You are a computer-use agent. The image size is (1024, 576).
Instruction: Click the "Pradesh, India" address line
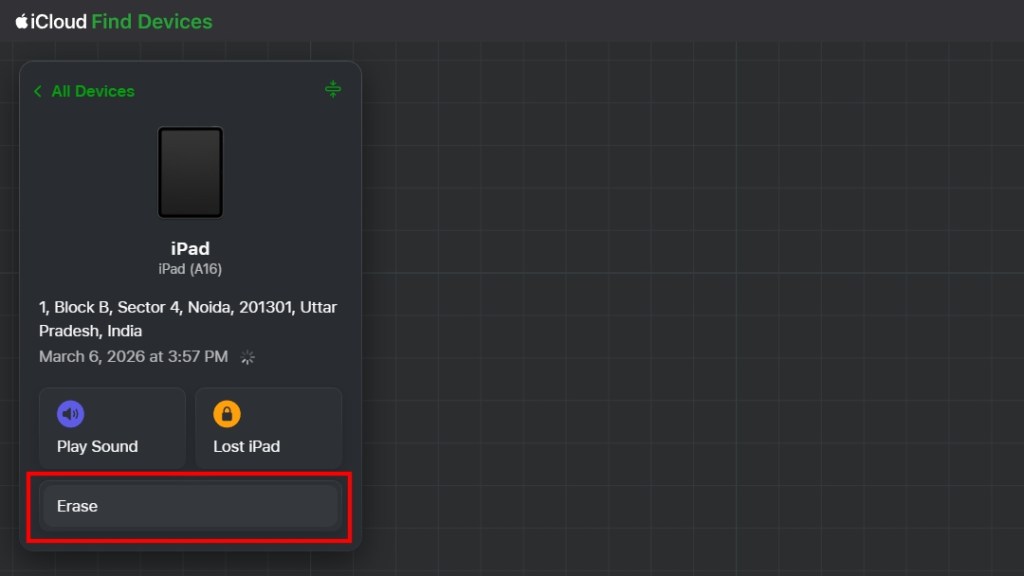90,331
